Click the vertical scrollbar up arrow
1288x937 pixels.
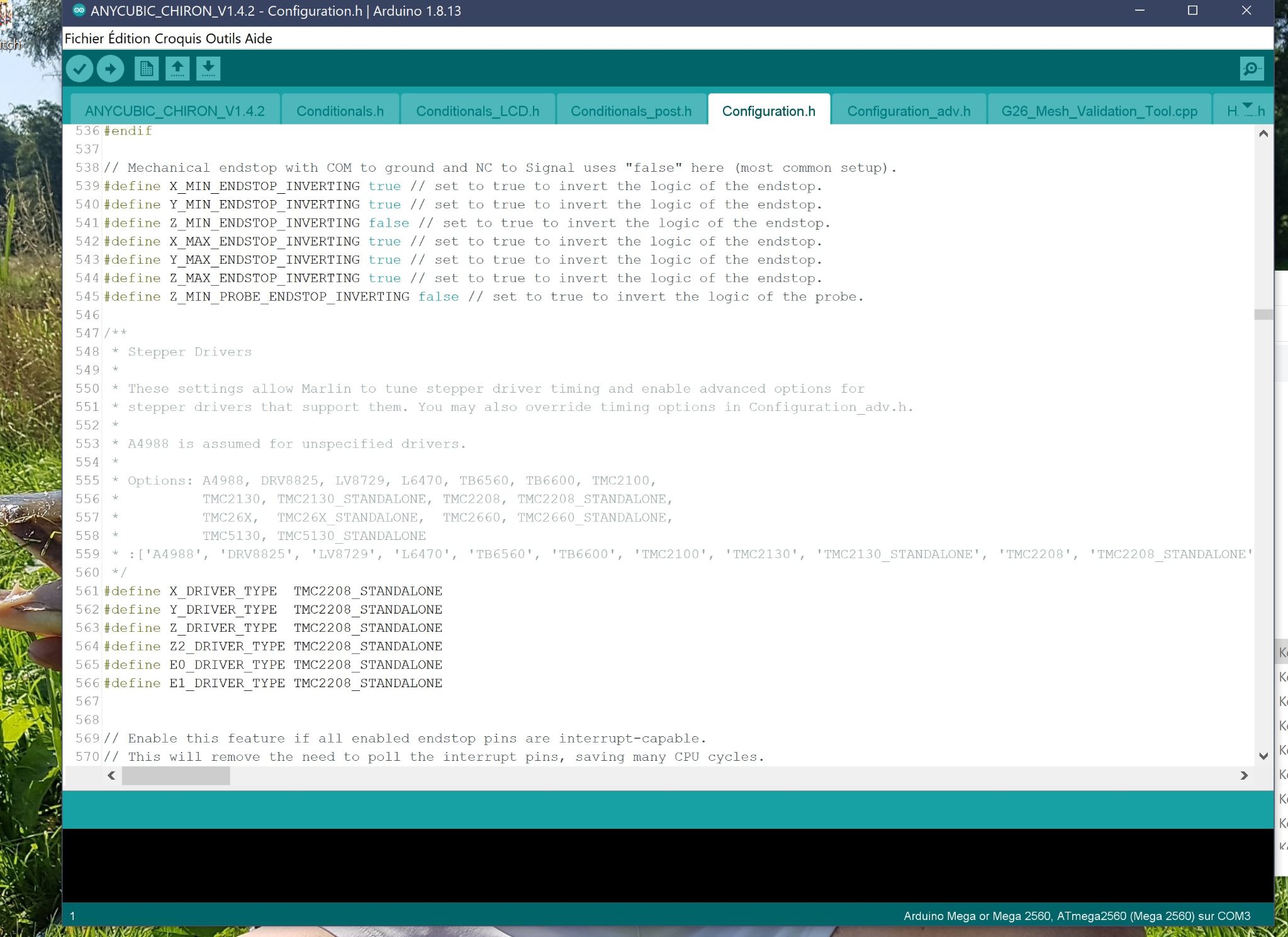[x=1263, y=133]
